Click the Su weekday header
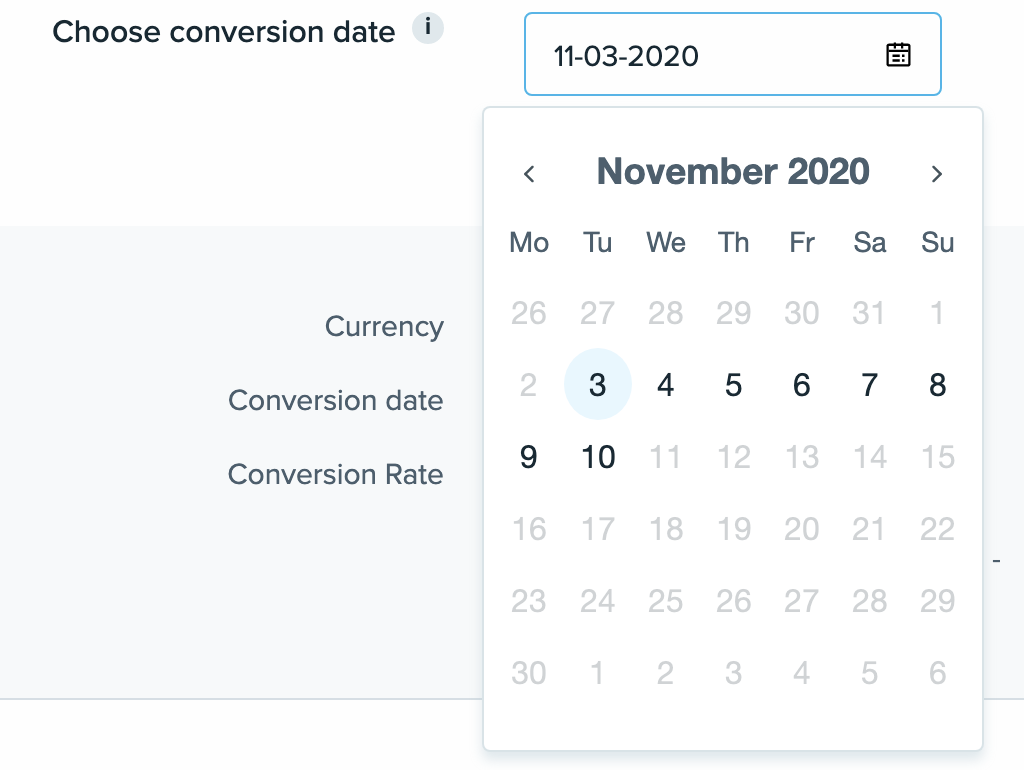This screenshot has width=1024, height=770. (x=937, y=242)
